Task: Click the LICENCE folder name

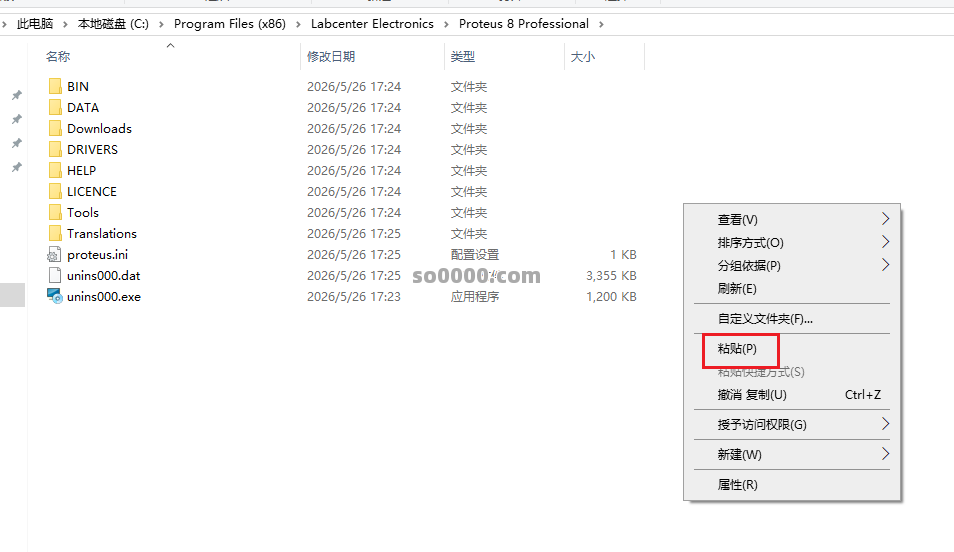Action: [92, 192]
